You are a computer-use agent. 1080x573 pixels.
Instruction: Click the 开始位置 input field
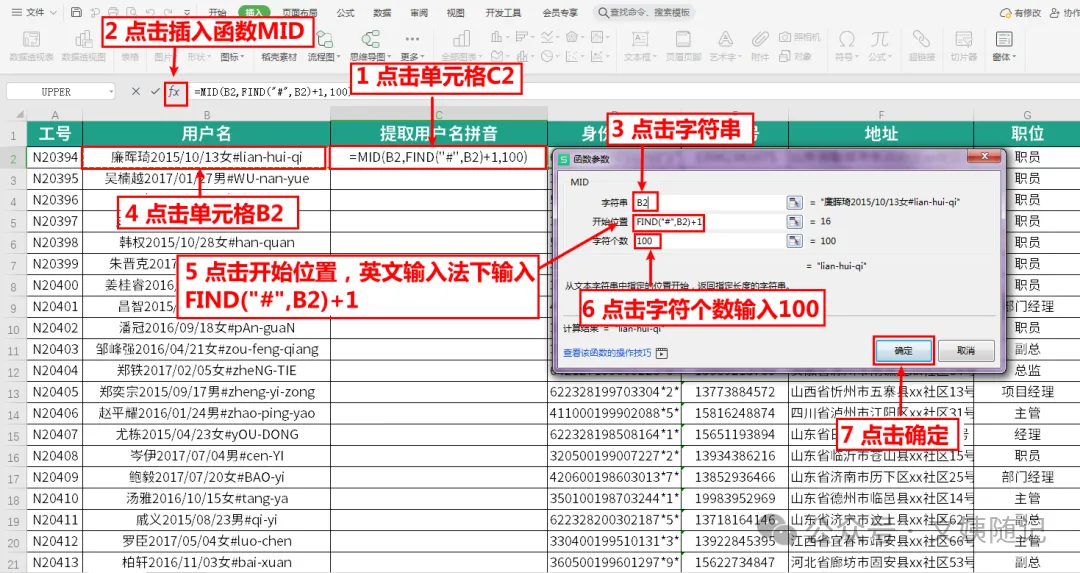pyautogui.click(x=708, y=221)
